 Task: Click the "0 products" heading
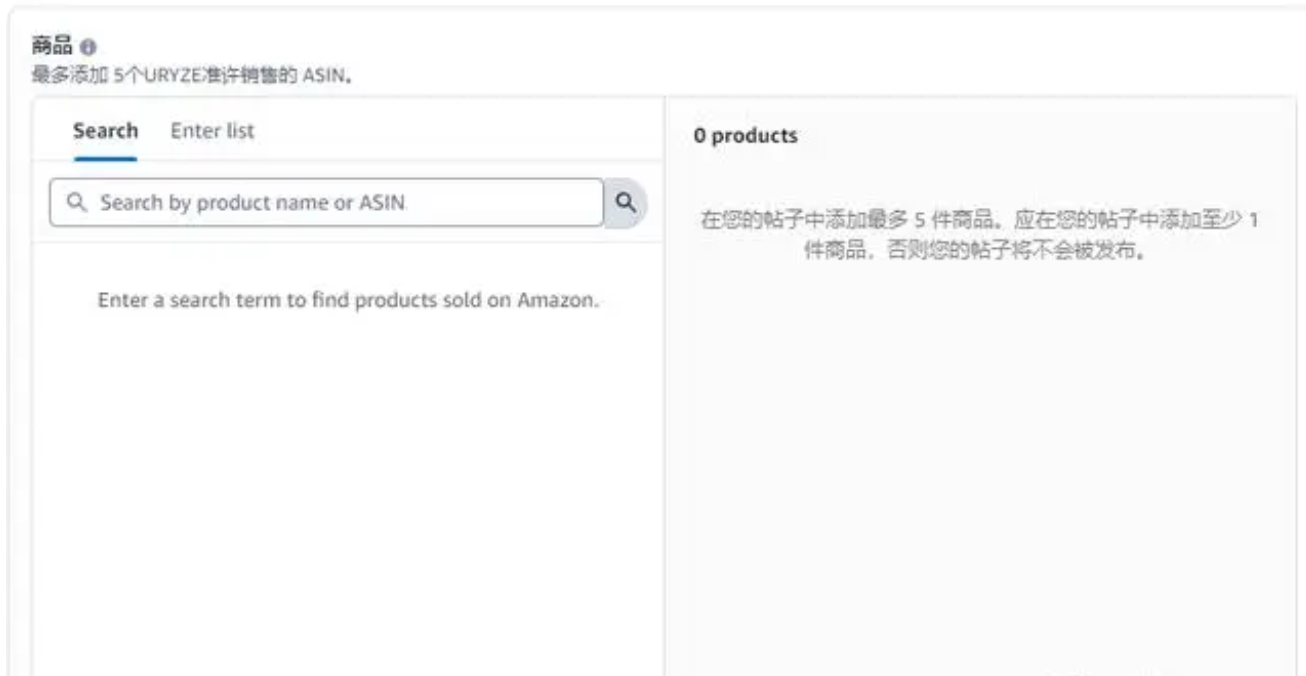745,136
